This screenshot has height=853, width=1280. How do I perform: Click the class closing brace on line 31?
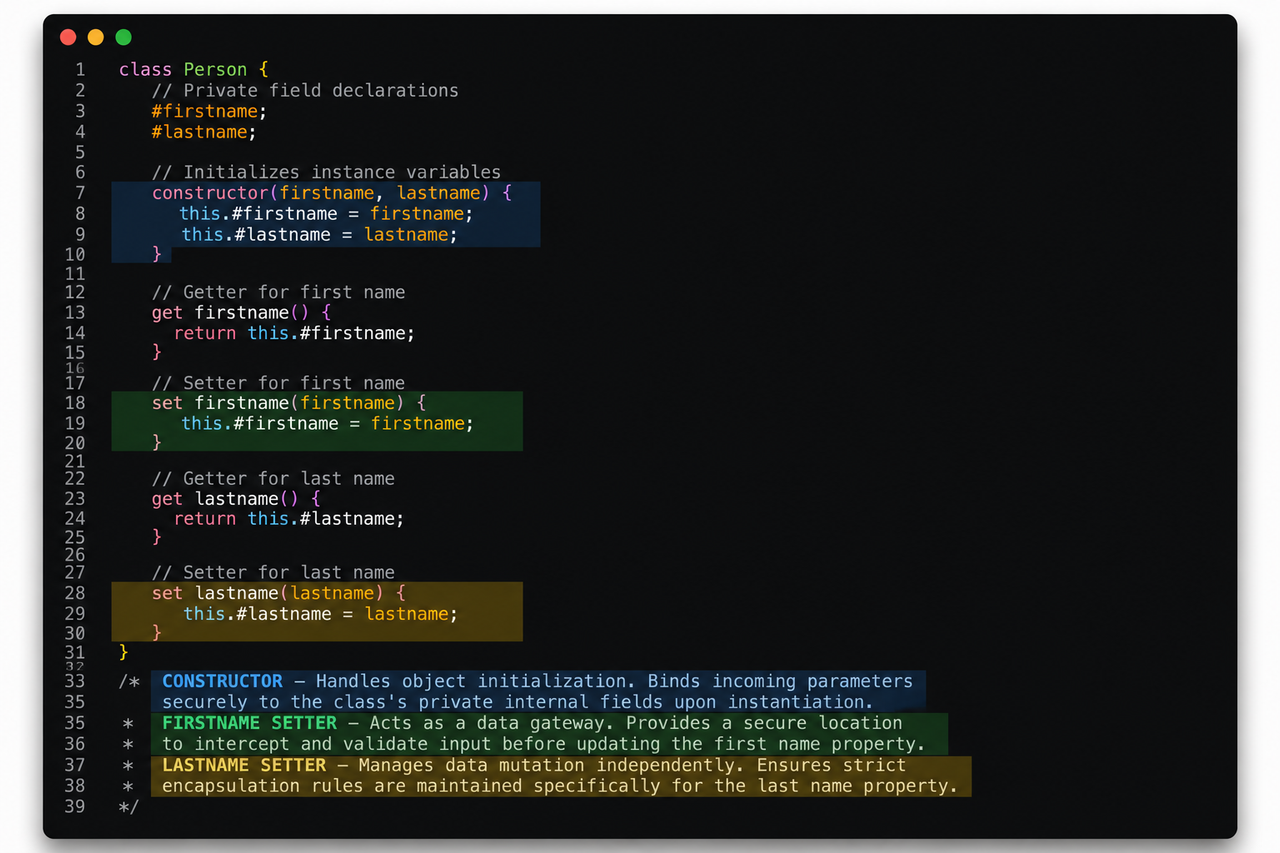point(124,652)
